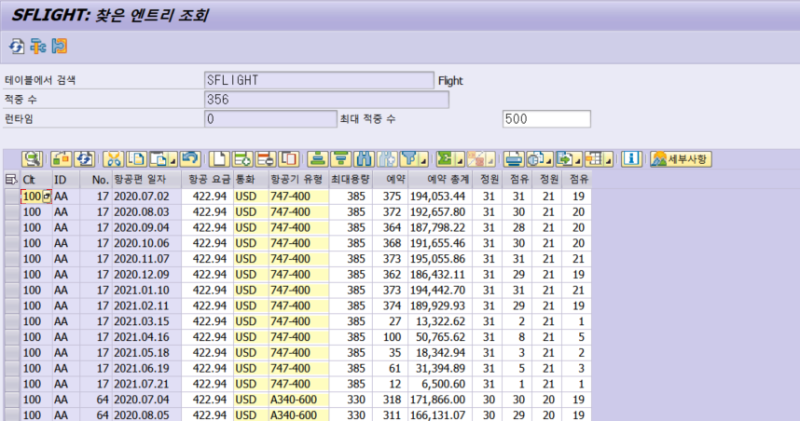Screen dimensions: 800x421
Task: Click the Print icon in grid toolbar
Action: point(513,159)
